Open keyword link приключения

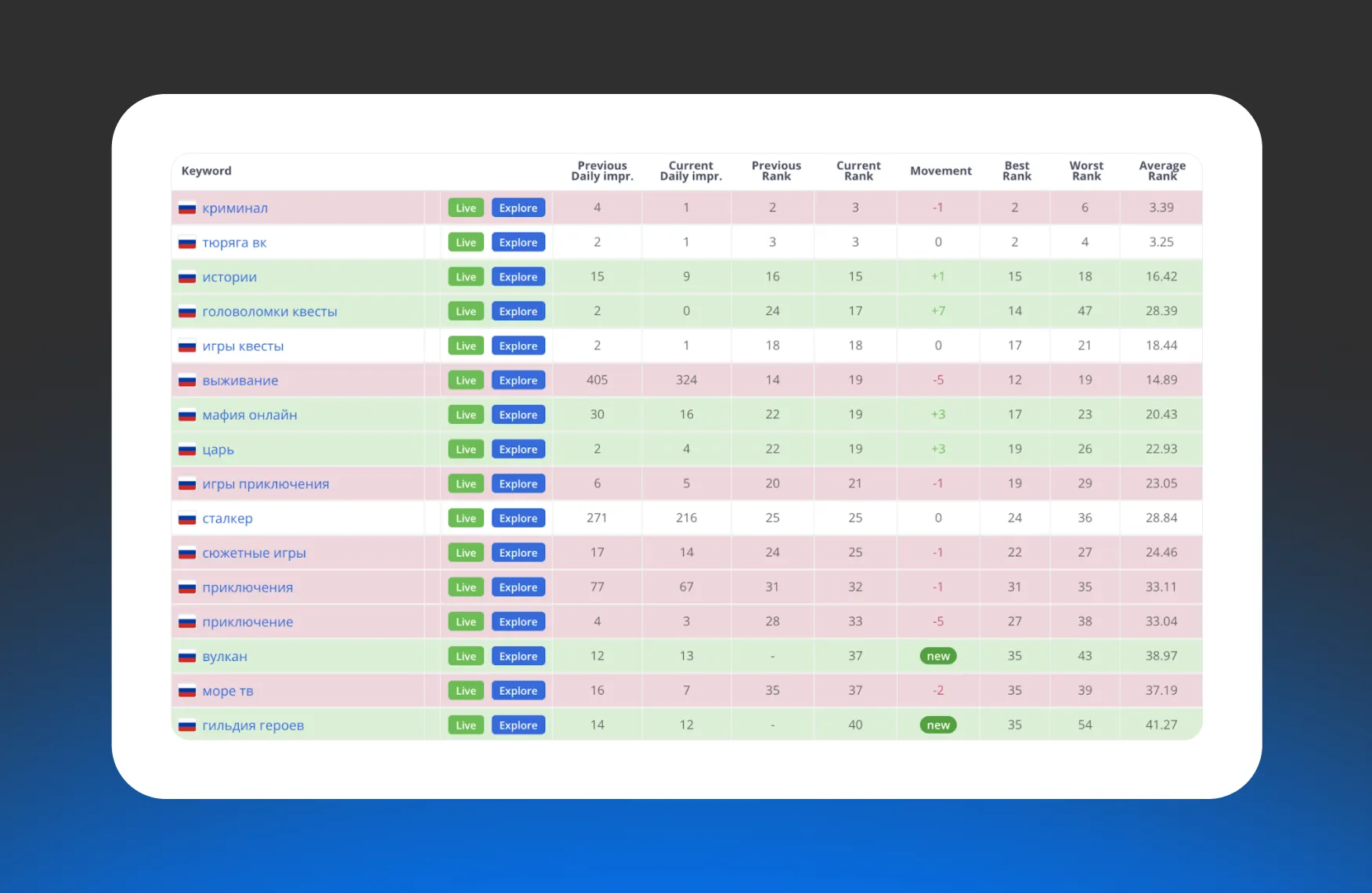(x=247, y=587)
